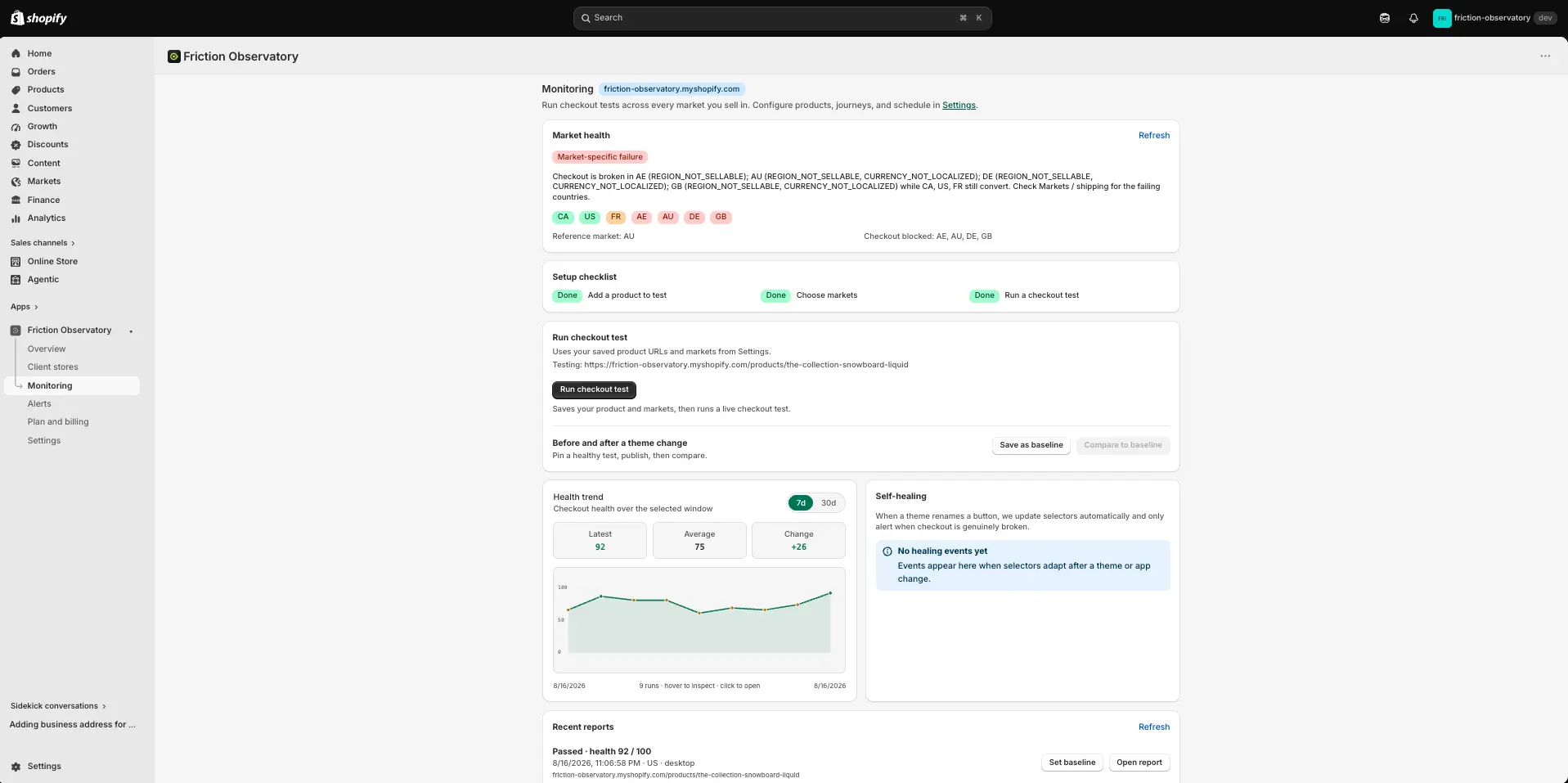Follow the Settings link in Monitoring description
Screen dimensions: 1568x783
959,106
